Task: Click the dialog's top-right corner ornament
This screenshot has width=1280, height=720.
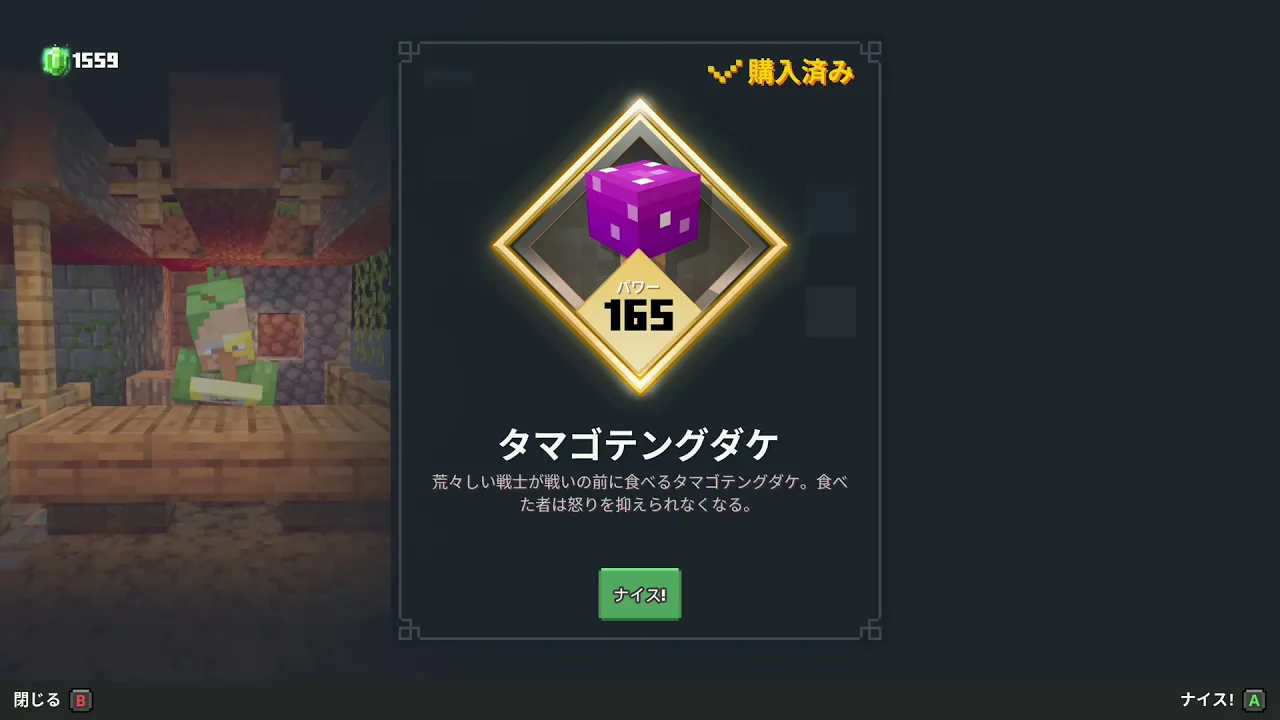Action: click(x=872, y=50)
